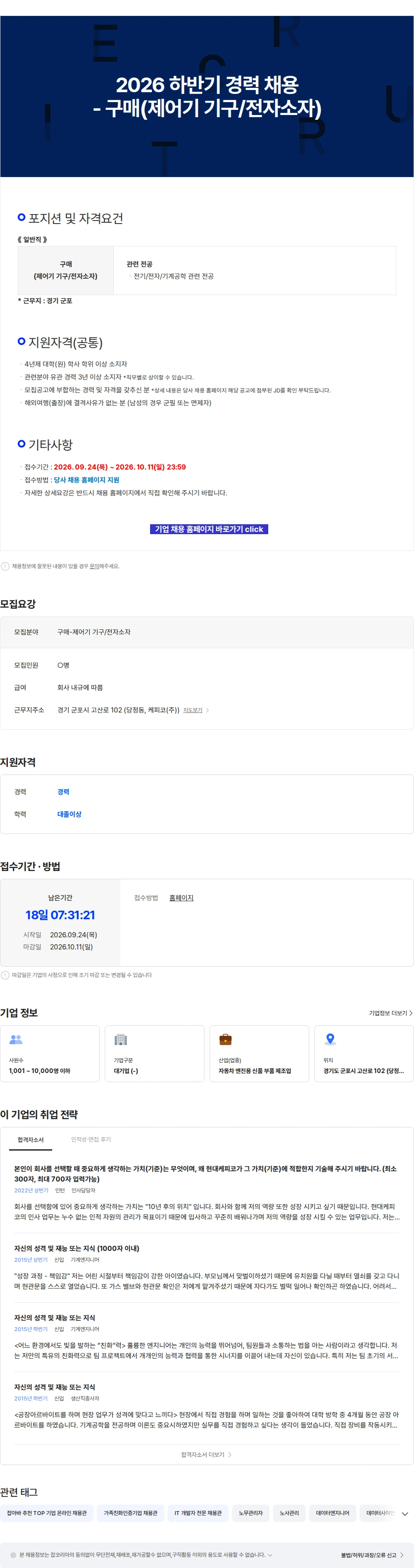Click the 경기 군포시 고산로 102 address text
The width and height of the screenshot is (414, 1568).
pyautogui.click(x=118, y=710)
